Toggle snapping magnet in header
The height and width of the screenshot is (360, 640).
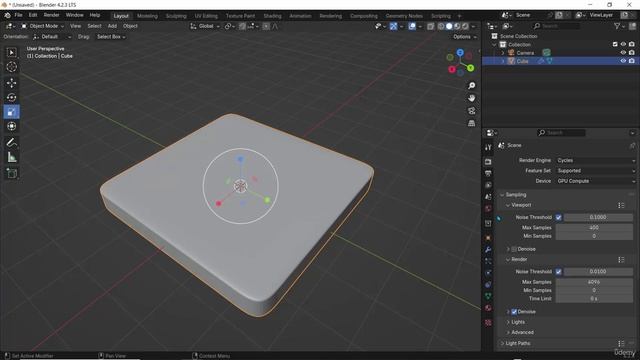242,27
